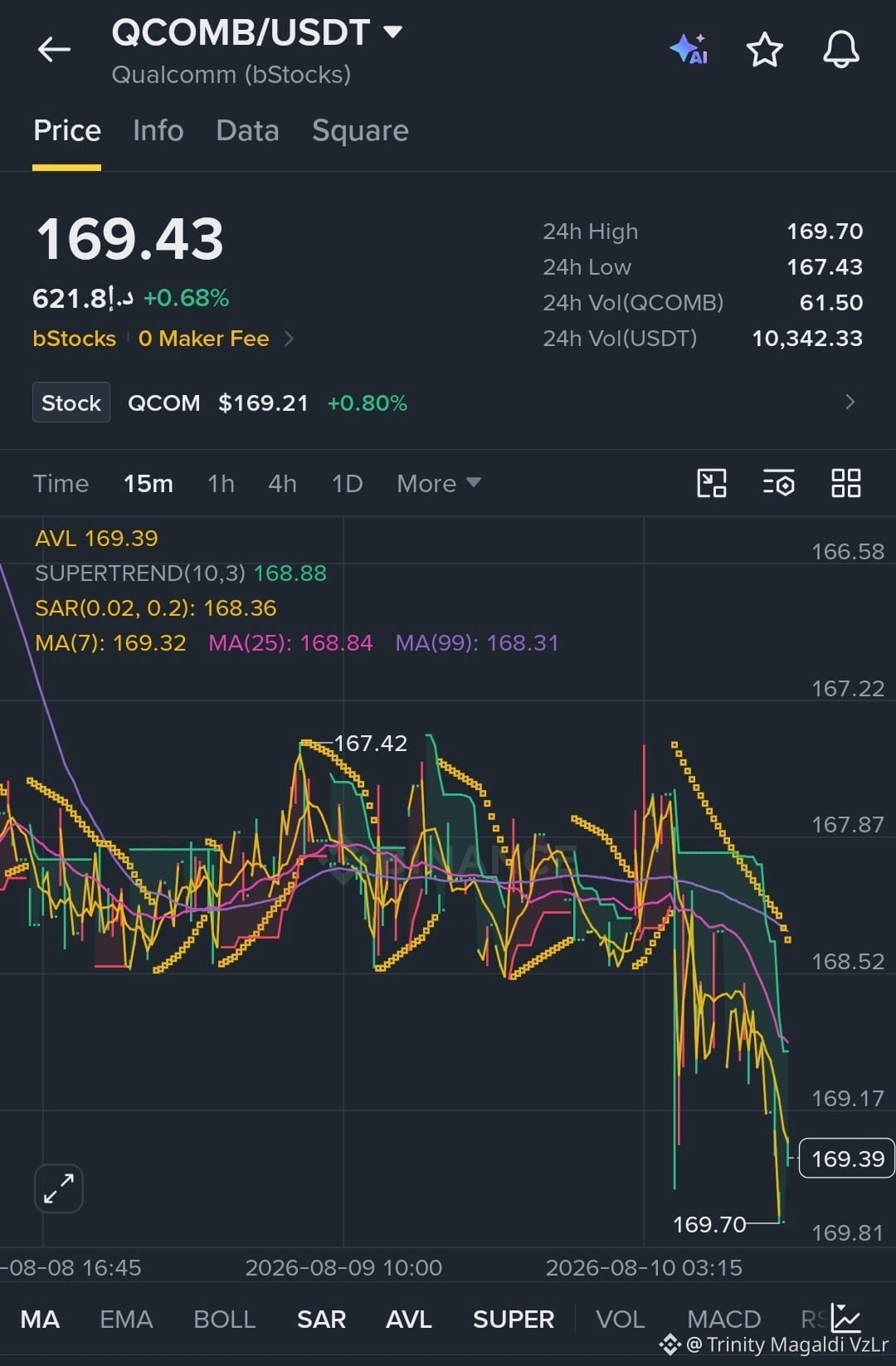Switch to the Info tab
This screenshot has width=896, height=1366.
click(158, 131)
